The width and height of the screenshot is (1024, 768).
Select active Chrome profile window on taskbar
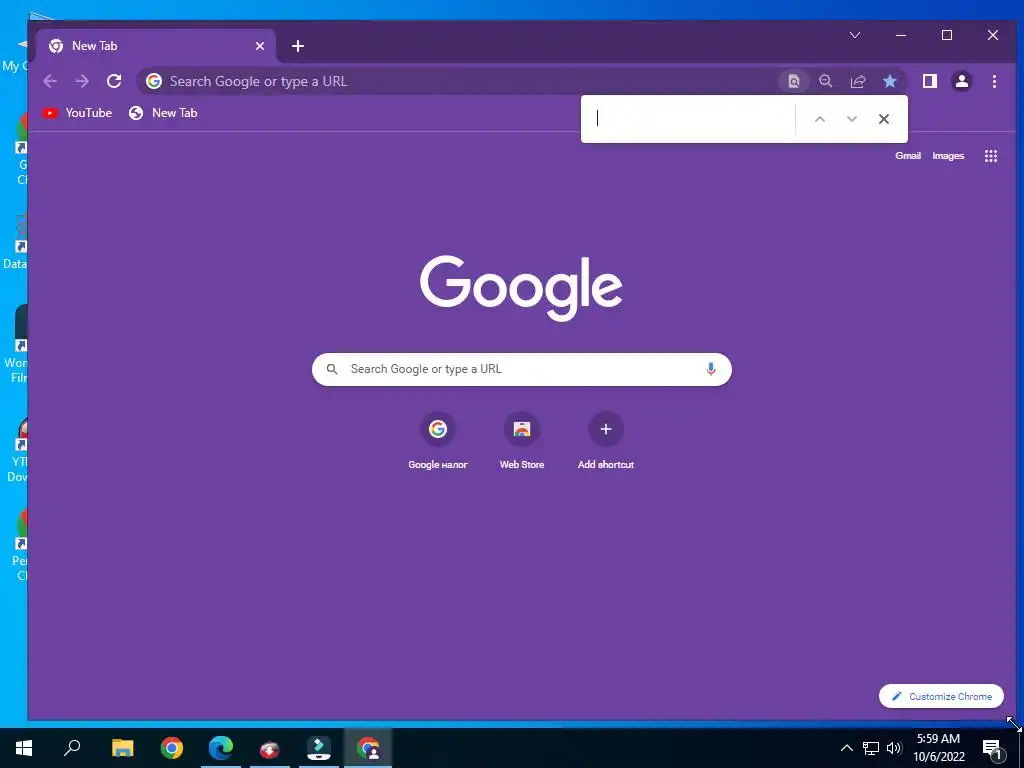click(368, 748)
